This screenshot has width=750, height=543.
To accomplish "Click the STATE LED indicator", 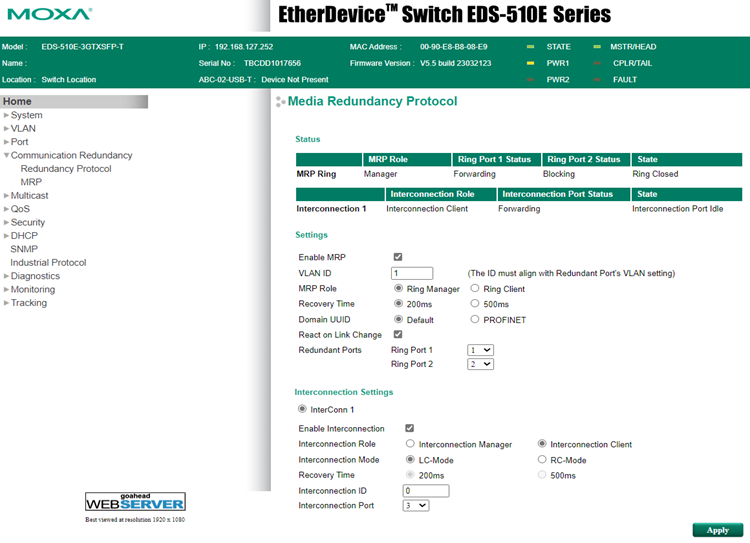I will tap(530, 47).
